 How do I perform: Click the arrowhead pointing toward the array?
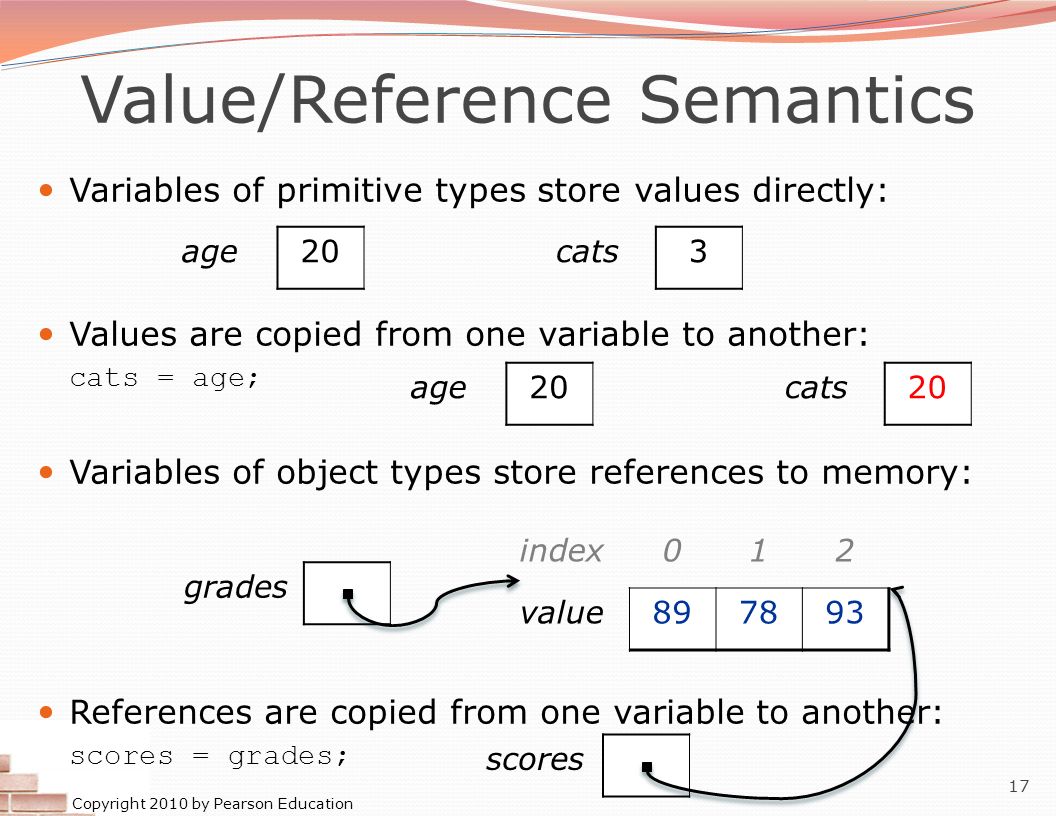point(513,580)
